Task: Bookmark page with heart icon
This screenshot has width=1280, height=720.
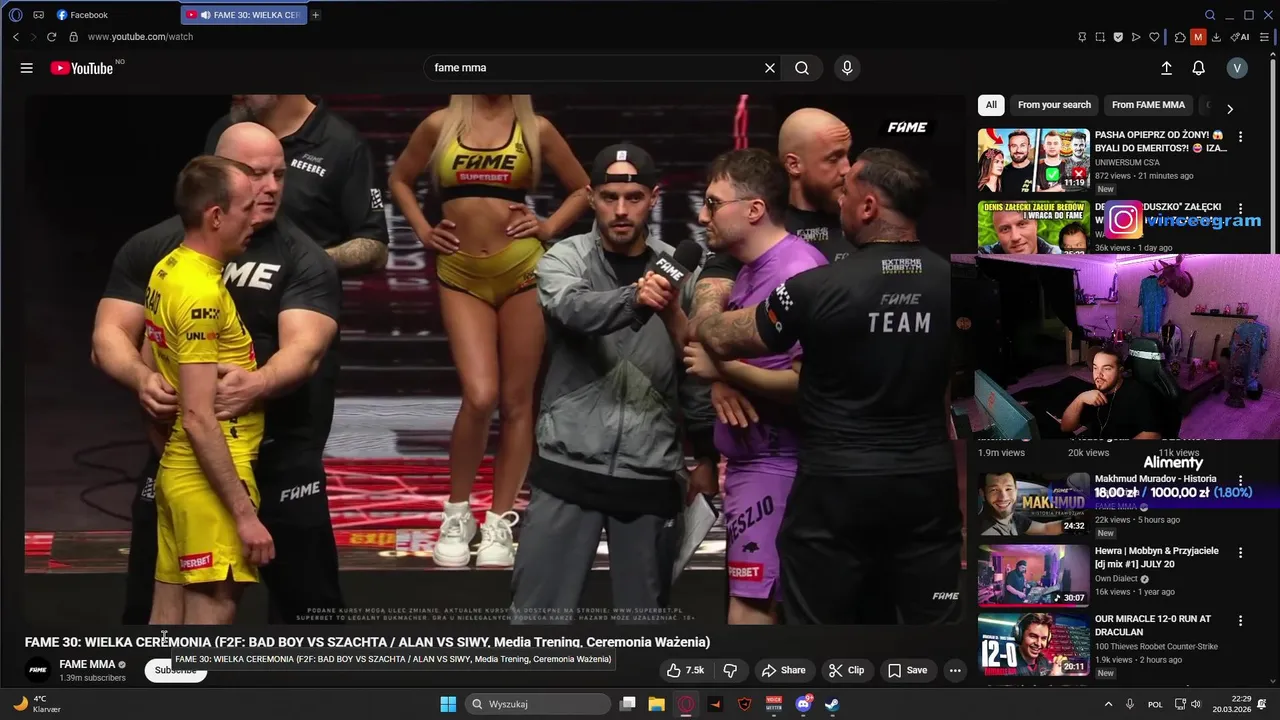Action: coord(1154,37)
